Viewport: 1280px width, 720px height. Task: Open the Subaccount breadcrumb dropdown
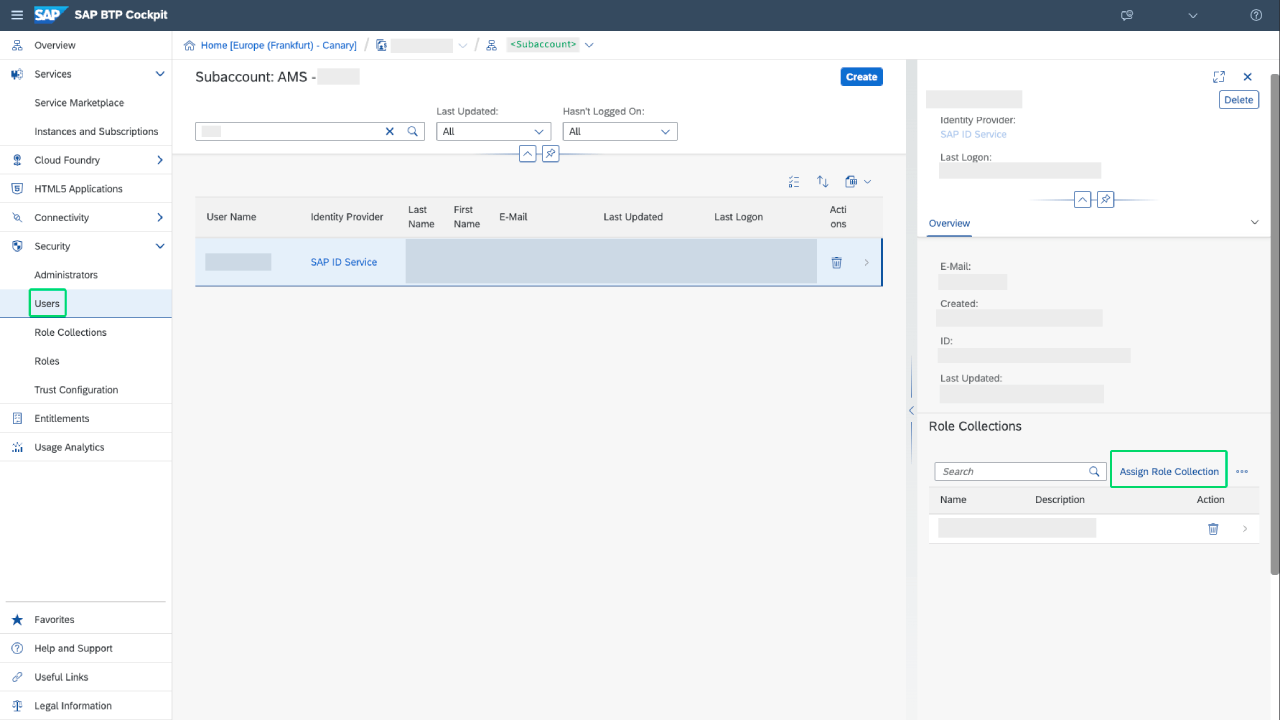[x=589, y=45]
